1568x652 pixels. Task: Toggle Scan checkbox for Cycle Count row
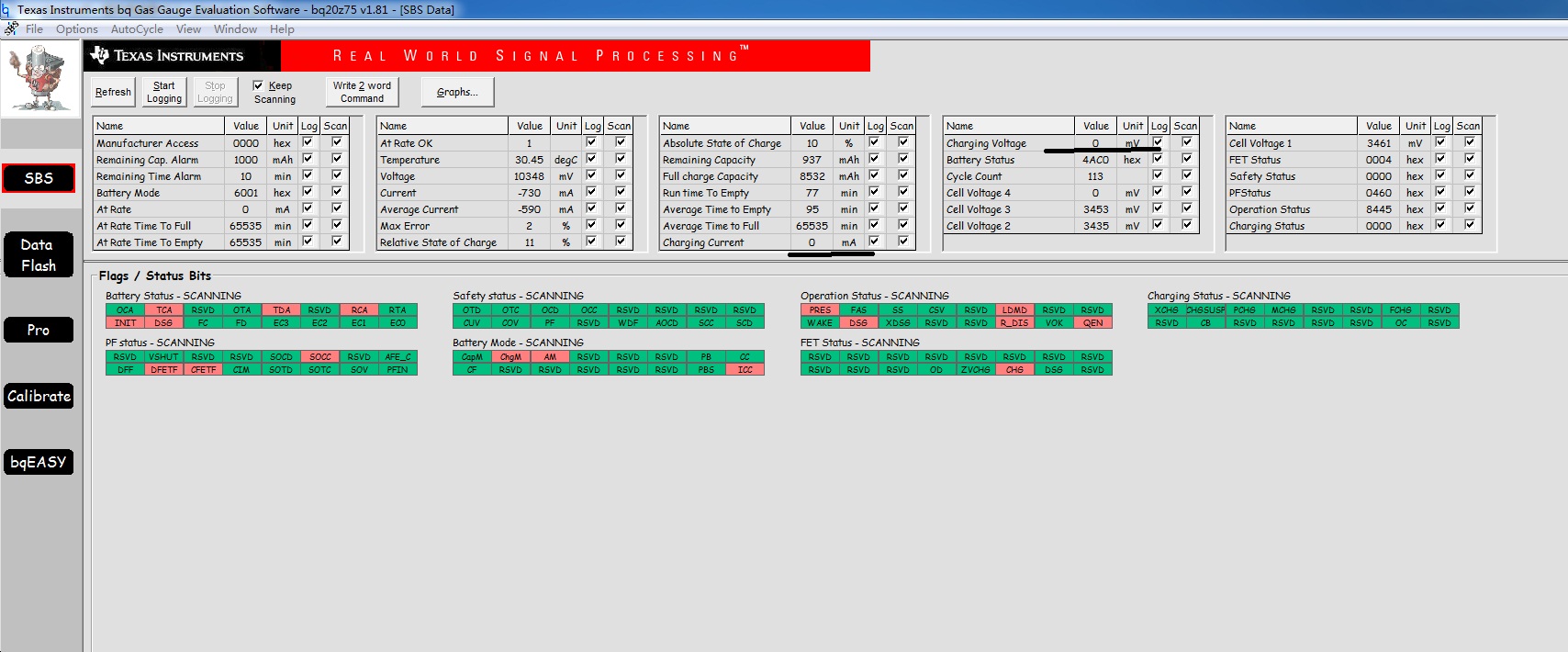(x=1187, y=175)
